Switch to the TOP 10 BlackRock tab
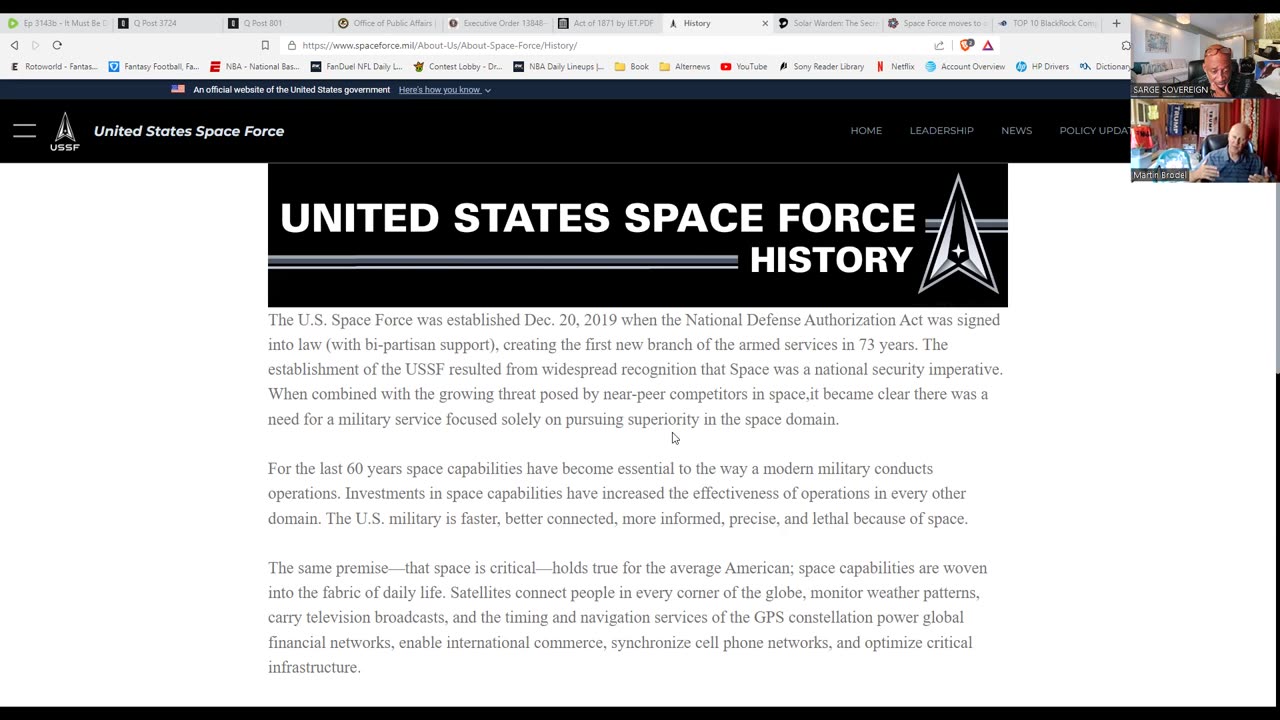The height and width of the screenshot is (720, 1280). coord(1047,23)
